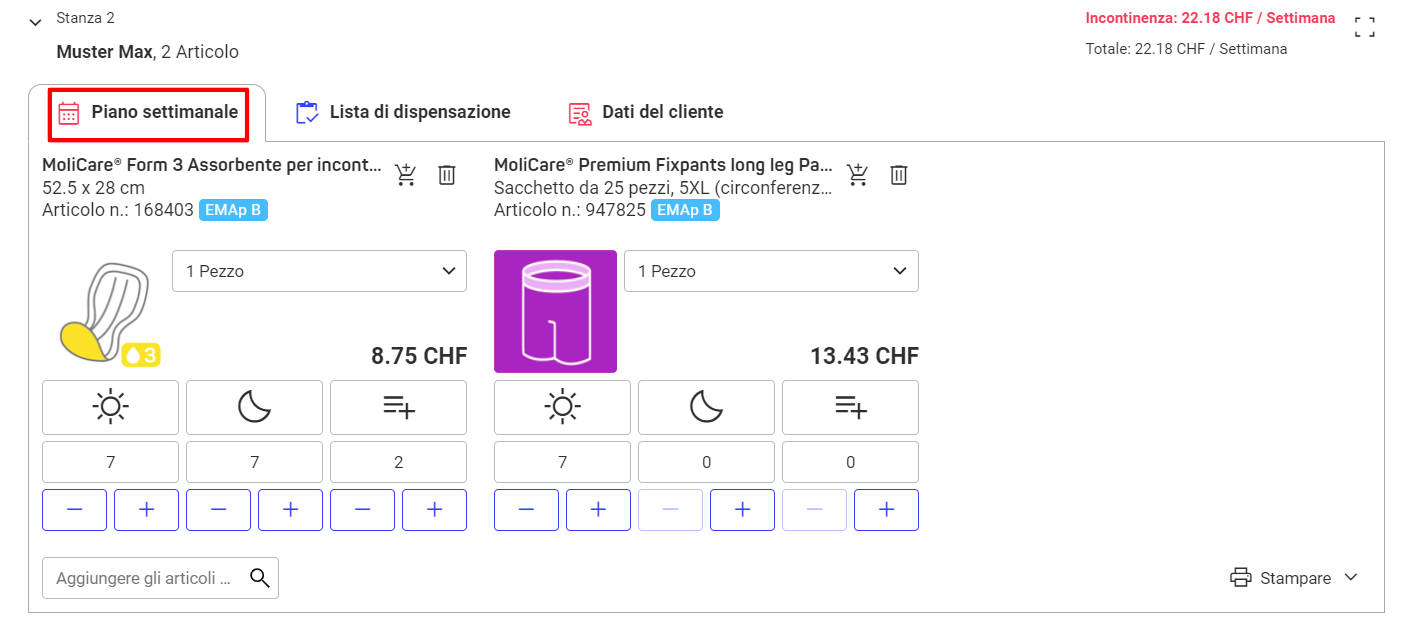
Task: Click Incontinenza 22.18 CHF / Settimana text
Action: (x=1210, y=18)
